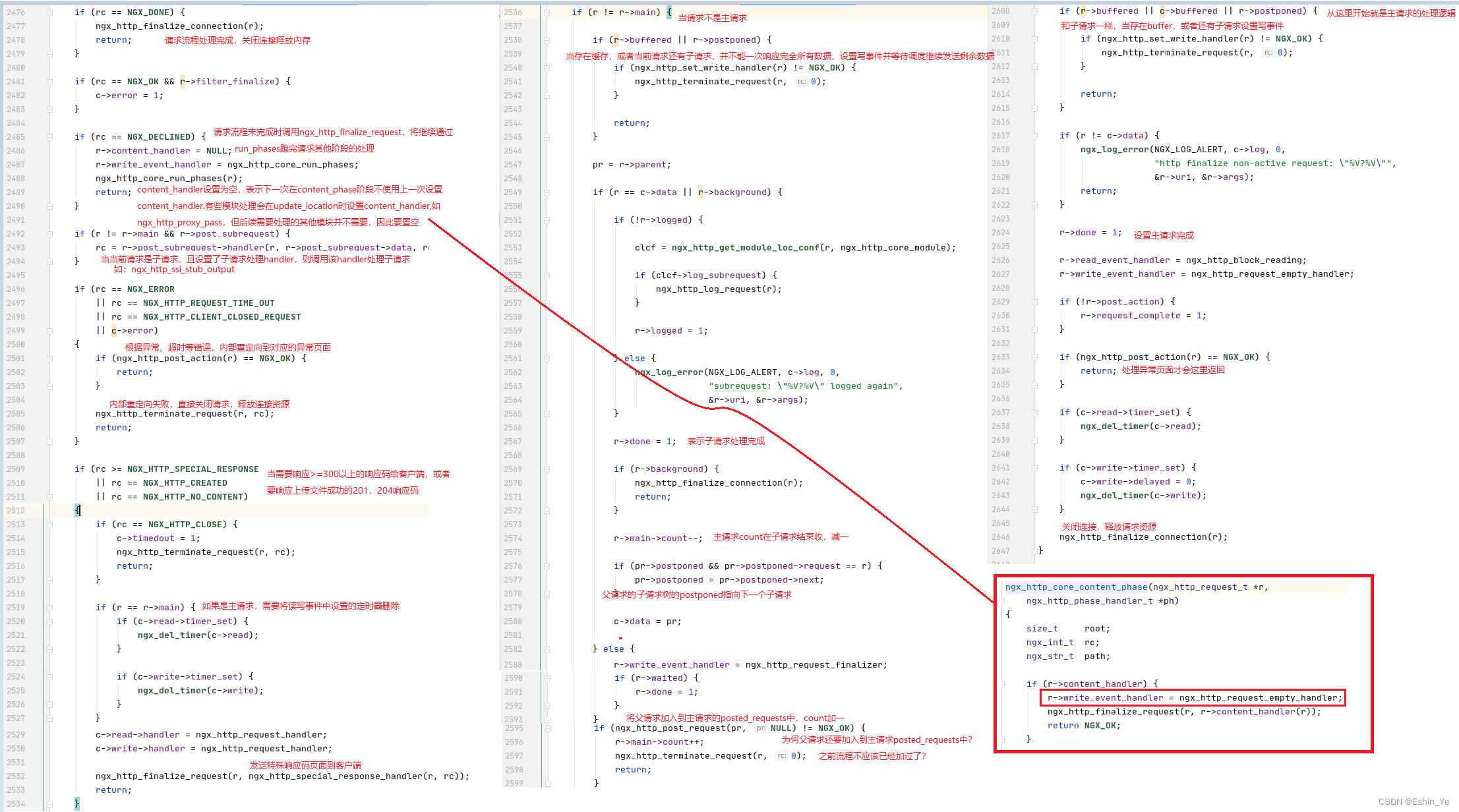
Task: Click the "http finalize non-active request" string
Action: (x=1272, y=163)
